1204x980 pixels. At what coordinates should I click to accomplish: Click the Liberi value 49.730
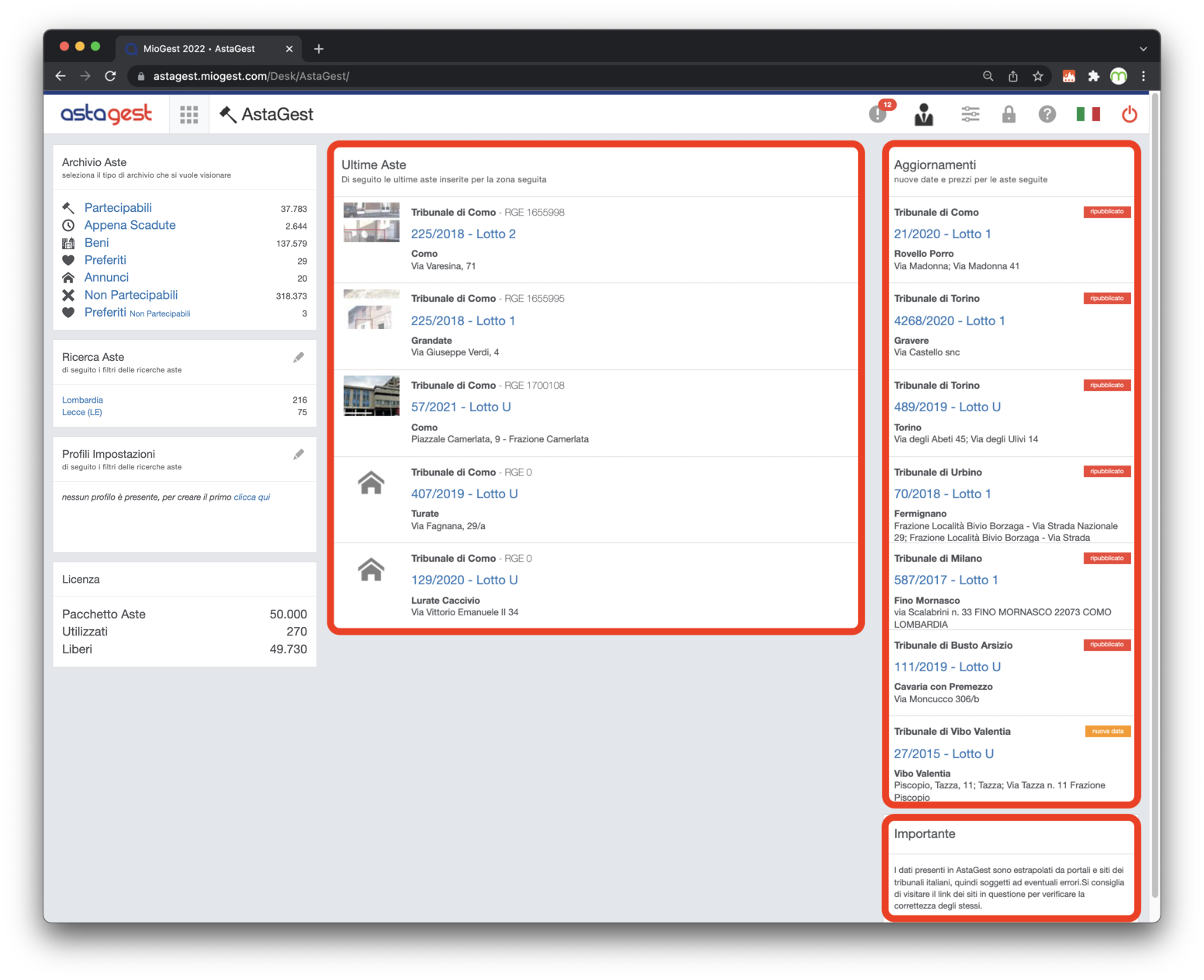click(288, 649)
